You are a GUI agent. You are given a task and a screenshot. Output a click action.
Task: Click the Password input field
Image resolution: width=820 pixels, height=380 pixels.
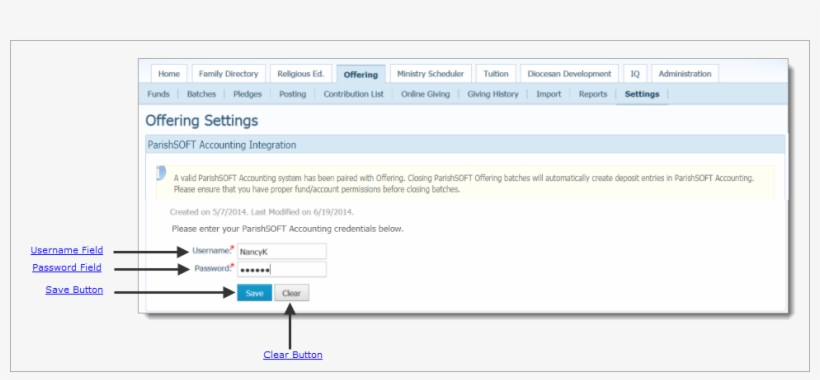tap(282, 270)
